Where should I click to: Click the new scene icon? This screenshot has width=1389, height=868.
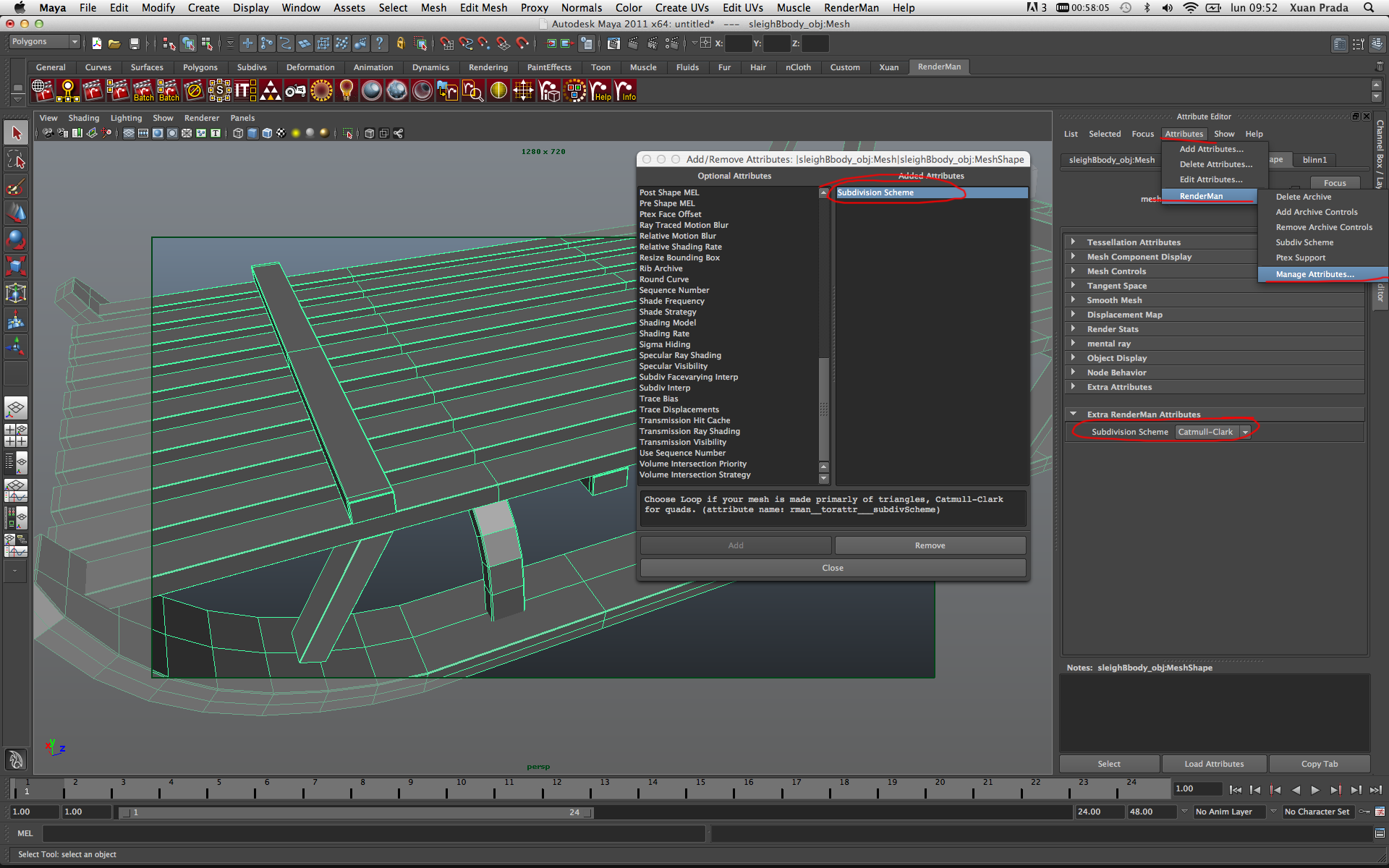pyautogui.click(x=96, y=43)
